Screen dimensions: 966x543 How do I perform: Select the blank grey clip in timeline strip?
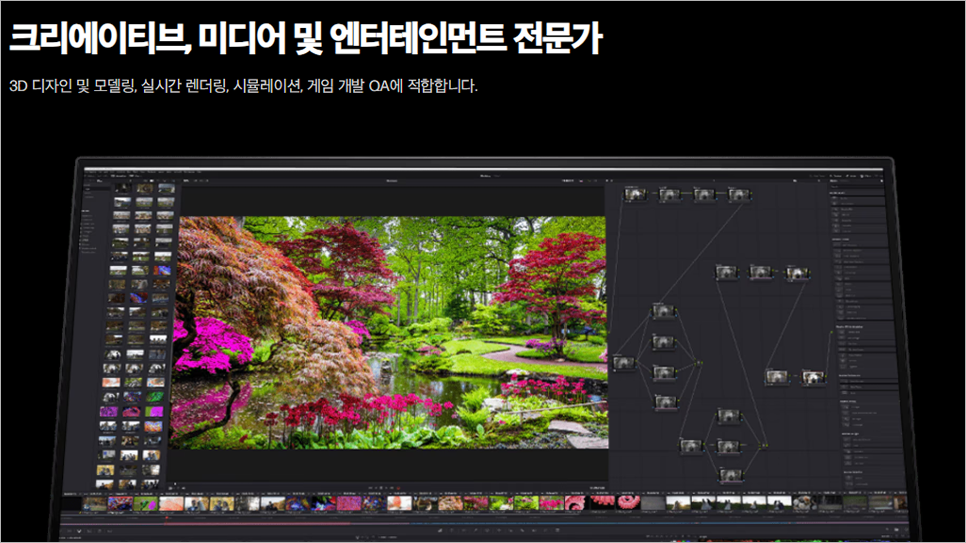click(653, 503)
